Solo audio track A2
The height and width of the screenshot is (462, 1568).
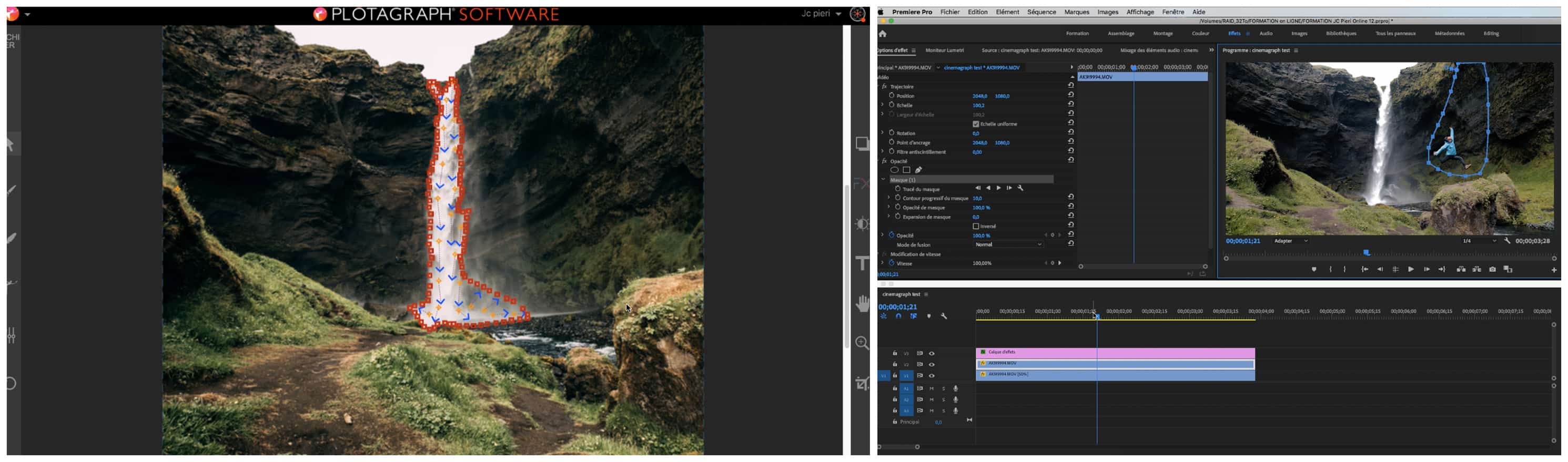944,399
